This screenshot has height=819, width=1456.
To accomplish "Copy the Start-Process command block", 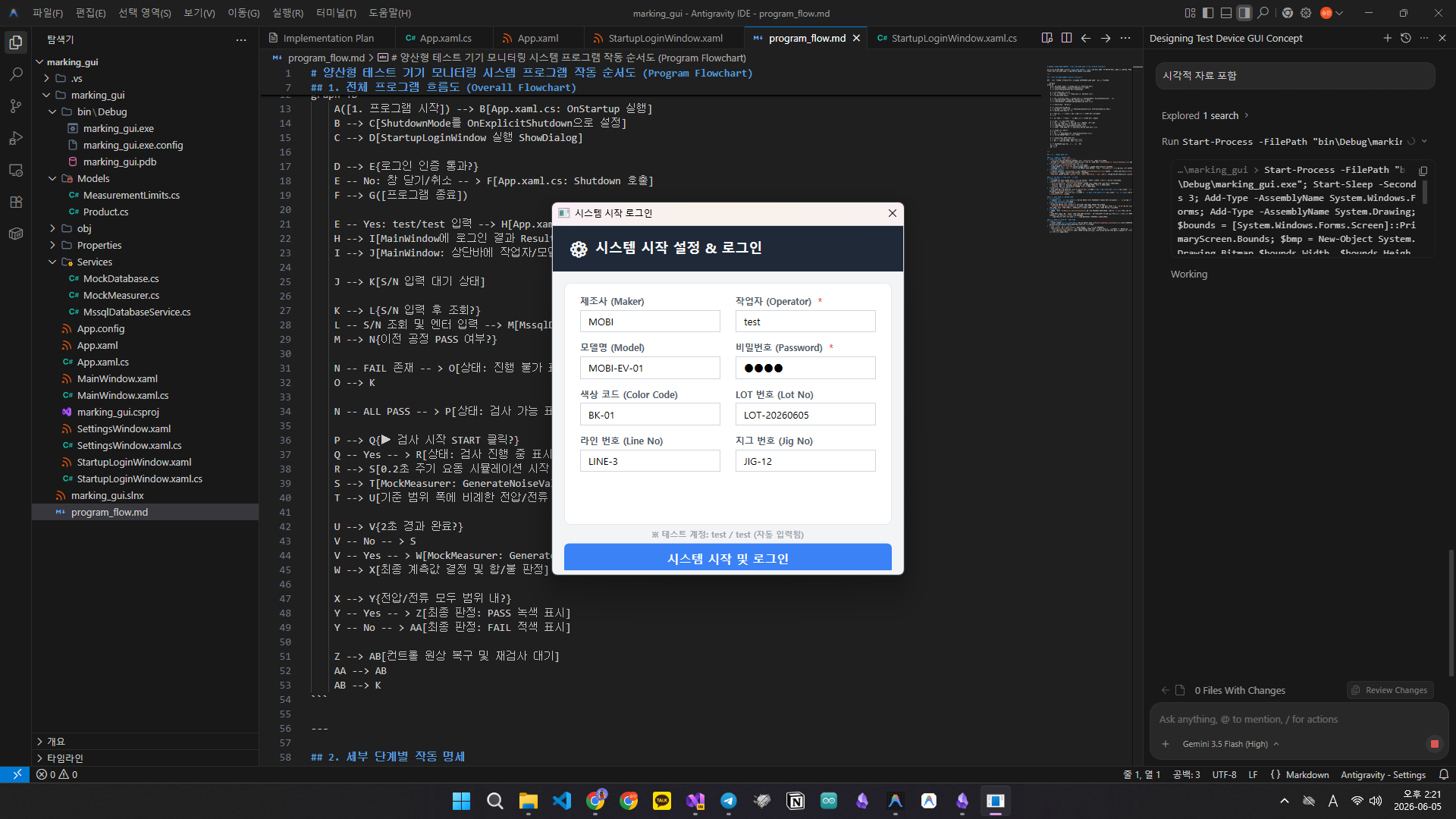I will point(1423,171).
